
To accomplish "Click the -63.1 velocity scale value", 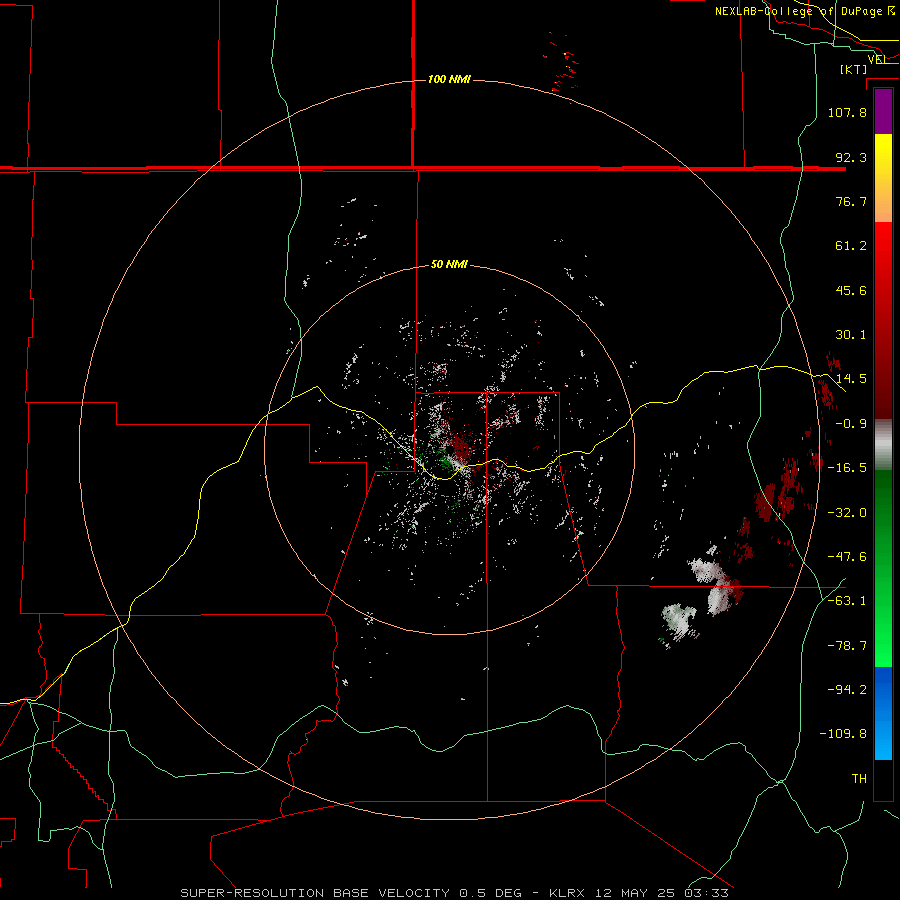I will [847, 601].
